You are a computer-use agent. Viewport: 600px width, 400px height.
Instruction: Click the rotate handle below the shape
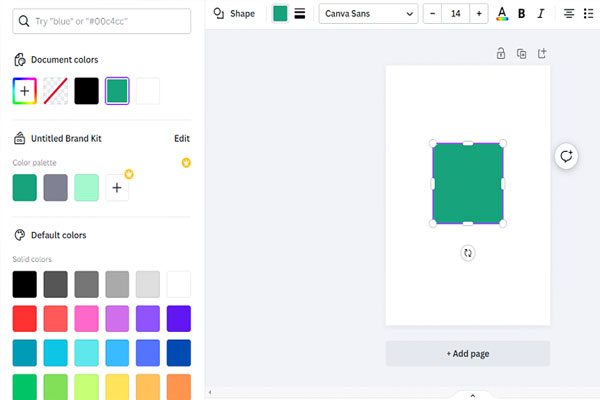coord(468,253)
